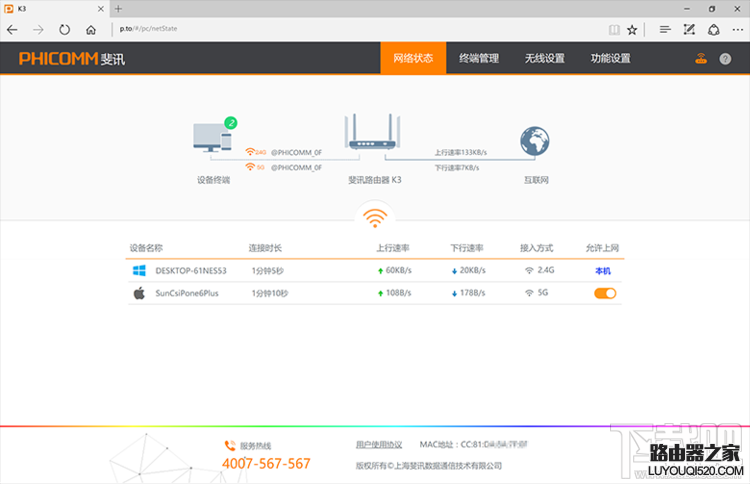Click the 2.4G access type for DESKTOP-61NES53
This screenshot has width=750, height=484.
click(540, 270)
